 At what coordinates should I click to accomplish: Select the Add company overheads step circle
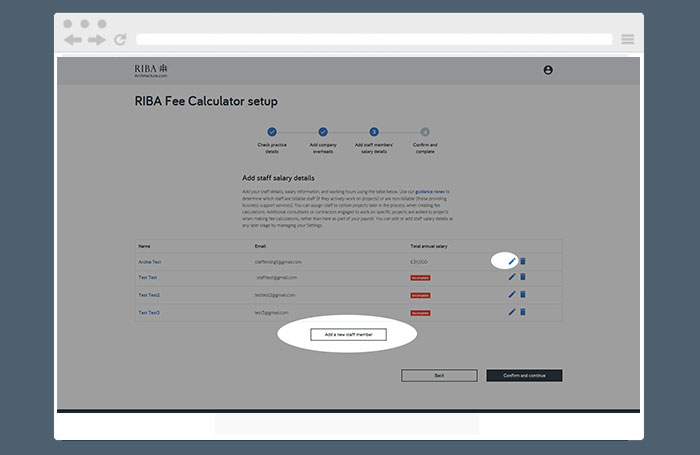pos(323,132)
